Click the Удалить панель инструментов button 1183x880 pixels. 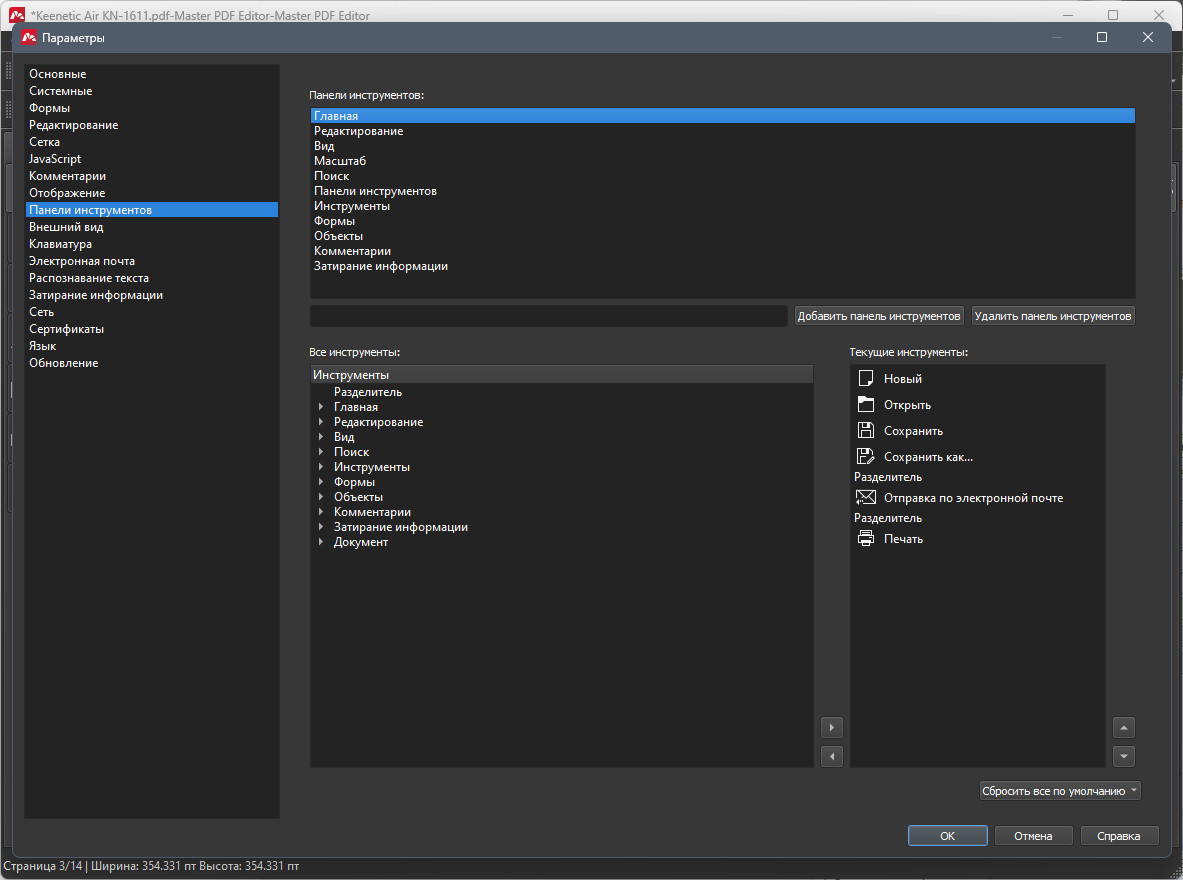(x=1052, y=316)
